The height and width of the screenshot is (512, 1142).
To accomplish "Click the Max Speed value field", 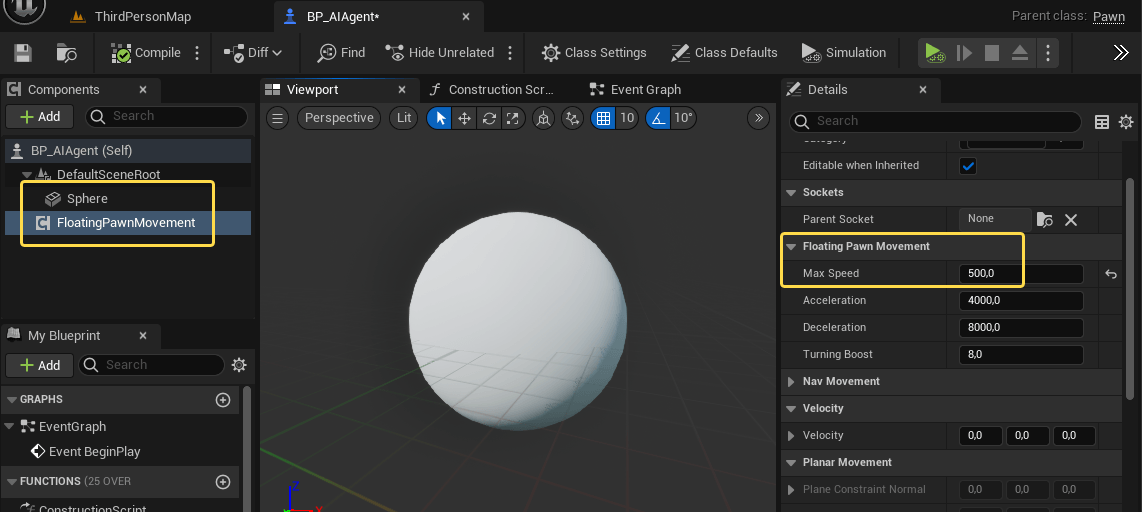I will (1021, 274).
